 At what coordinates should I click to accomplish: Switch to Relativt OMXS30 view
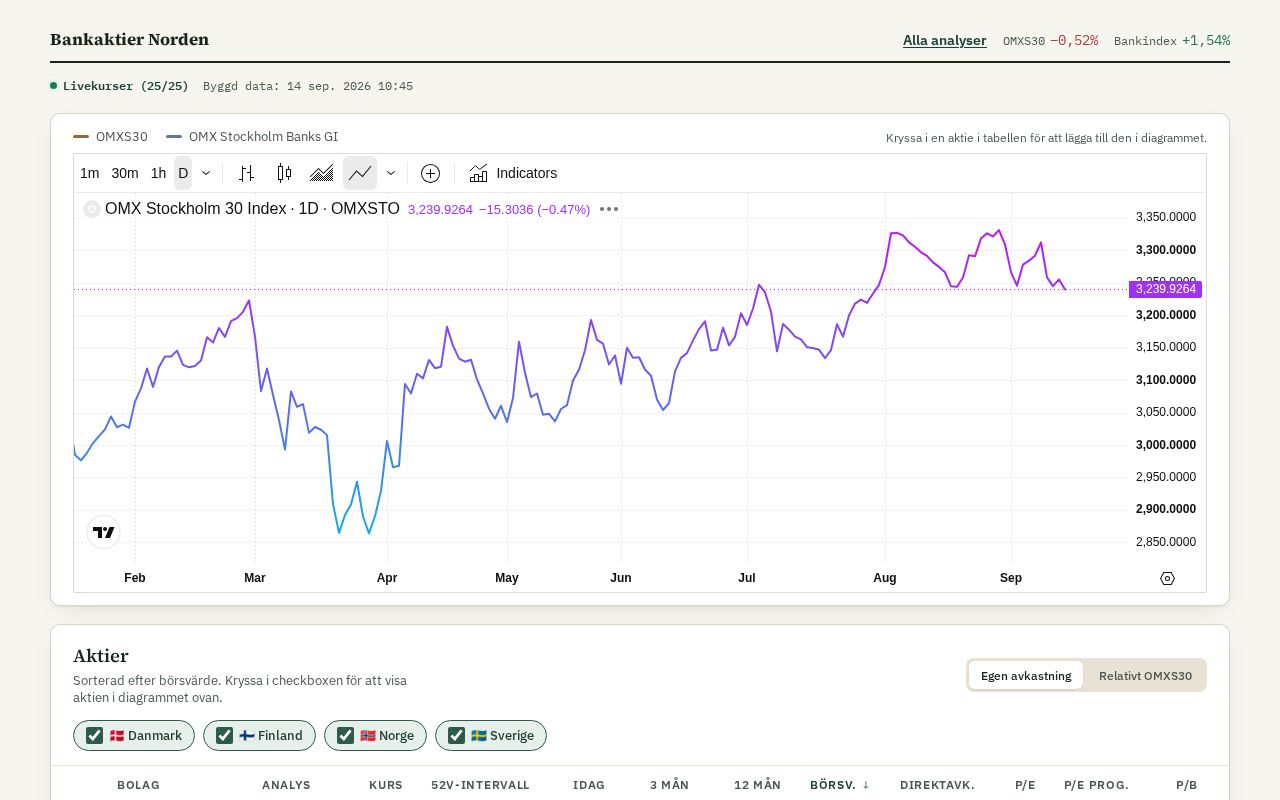pyautogui.click(x=1145, y=675)
